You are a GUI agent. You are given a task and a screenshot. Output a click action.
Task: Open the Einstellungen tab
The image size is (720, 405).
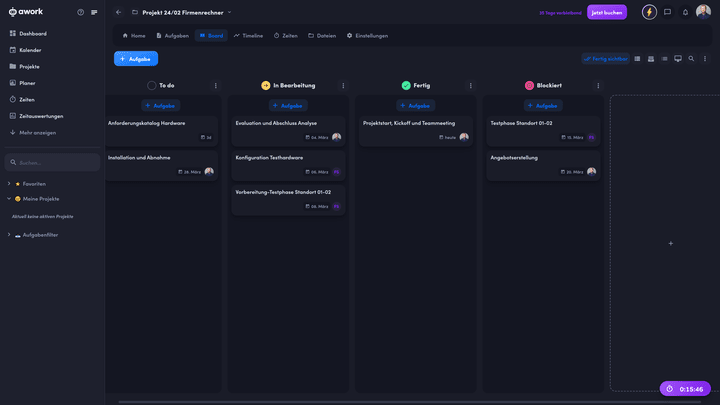pyautogui.click(x=367, y=35)
